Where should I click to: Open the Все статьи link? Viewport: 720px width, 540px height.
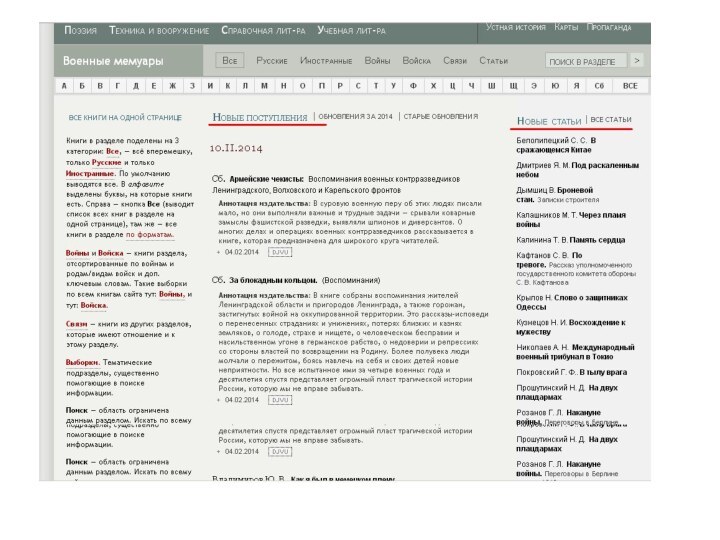[611, 119]
